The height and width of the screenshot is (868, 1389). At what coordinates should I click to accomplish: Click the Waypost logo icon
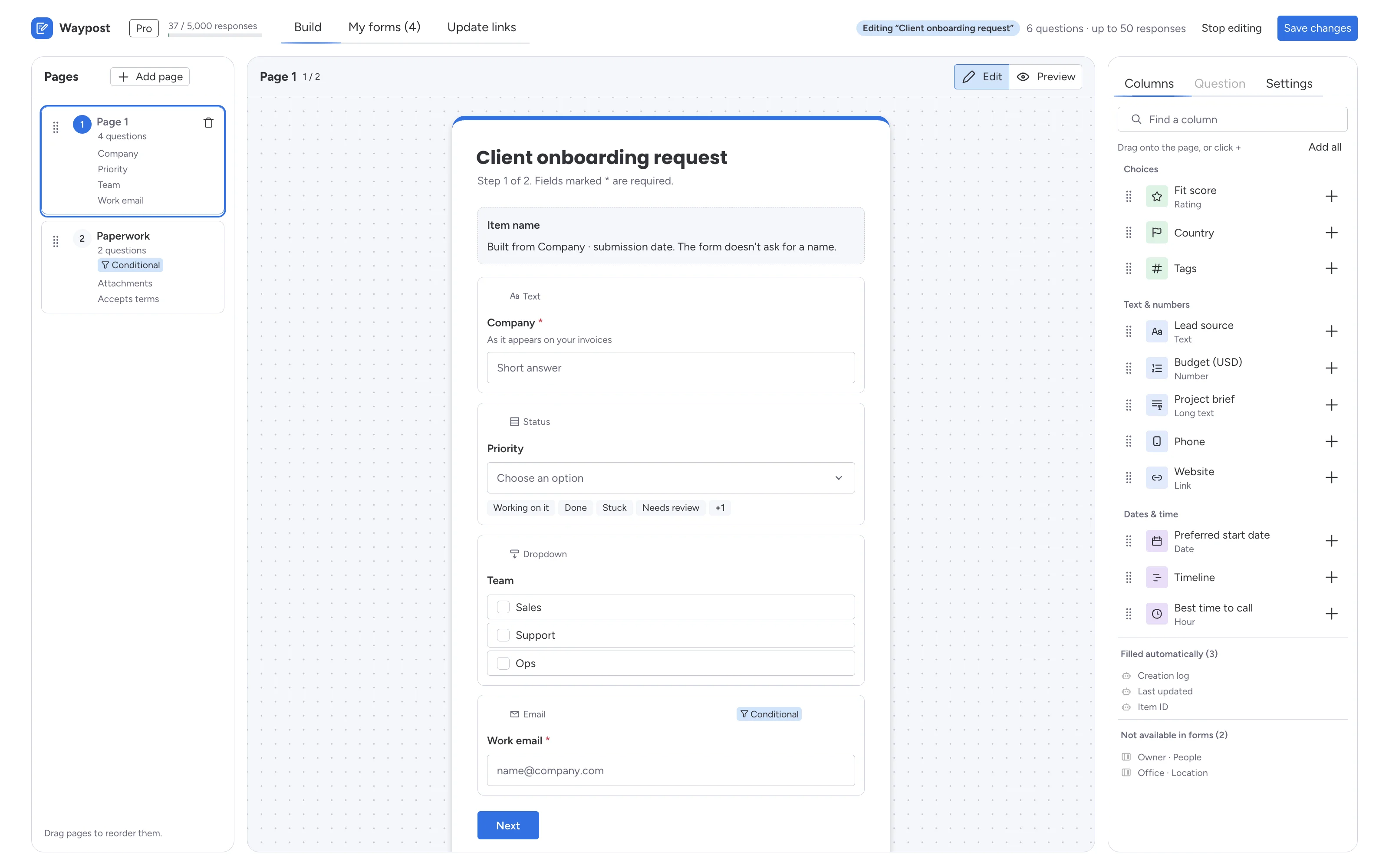[x=42, y=28]
